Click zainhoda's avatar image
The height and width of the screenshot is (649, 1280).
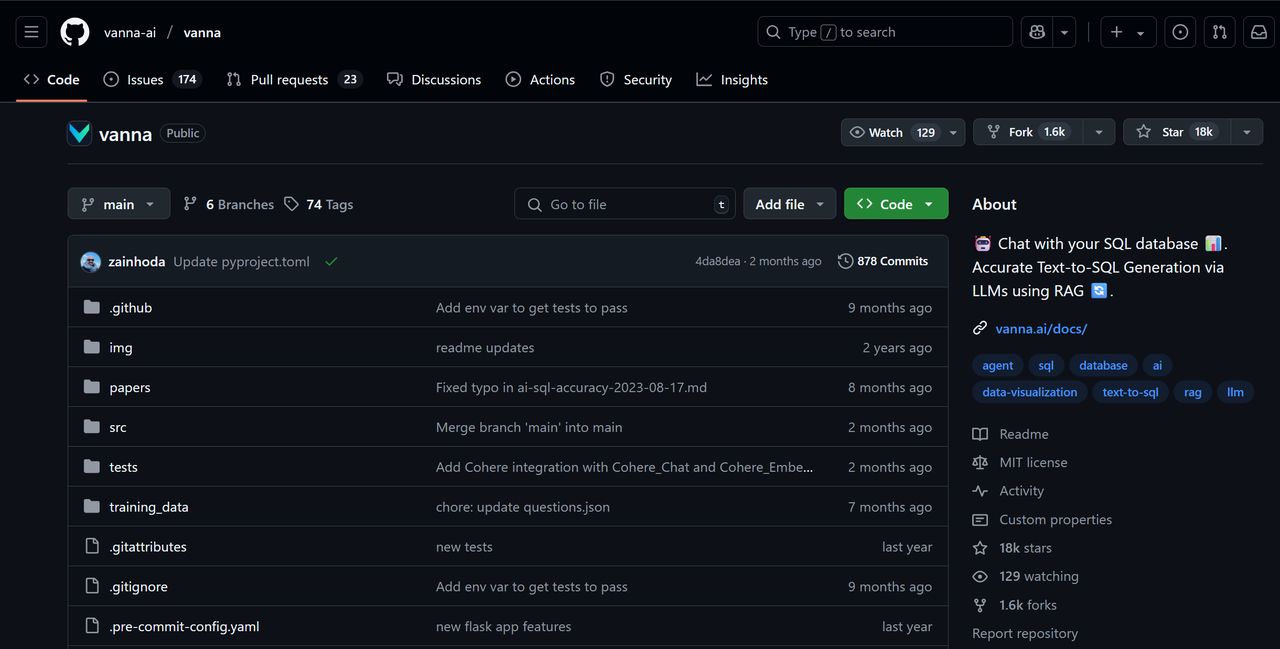click(91, 262)
